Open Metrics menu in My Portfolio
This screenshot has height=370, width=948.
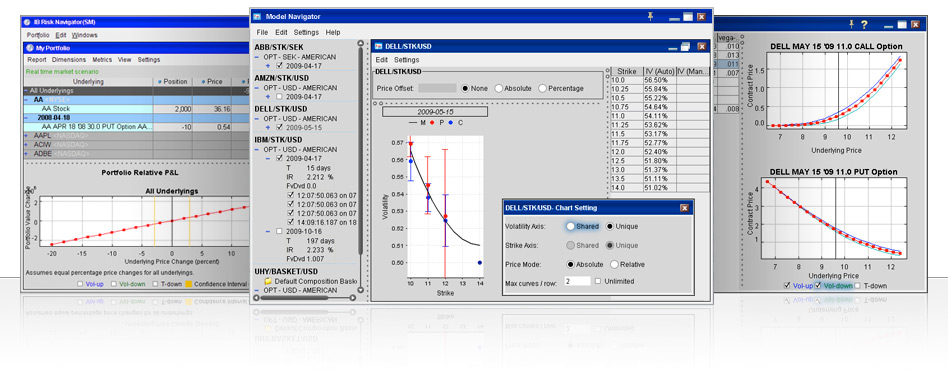coord(102,60)
